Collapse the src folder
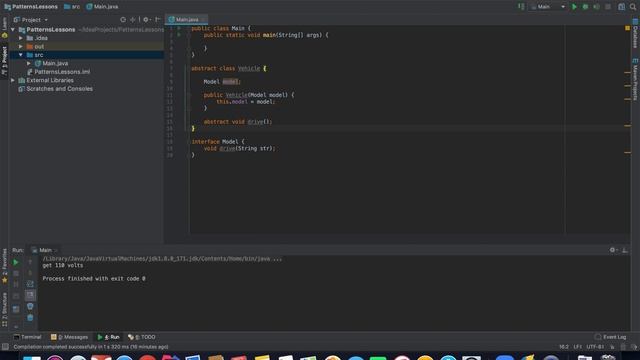The image size is (640, 360). tap(21, 55)
